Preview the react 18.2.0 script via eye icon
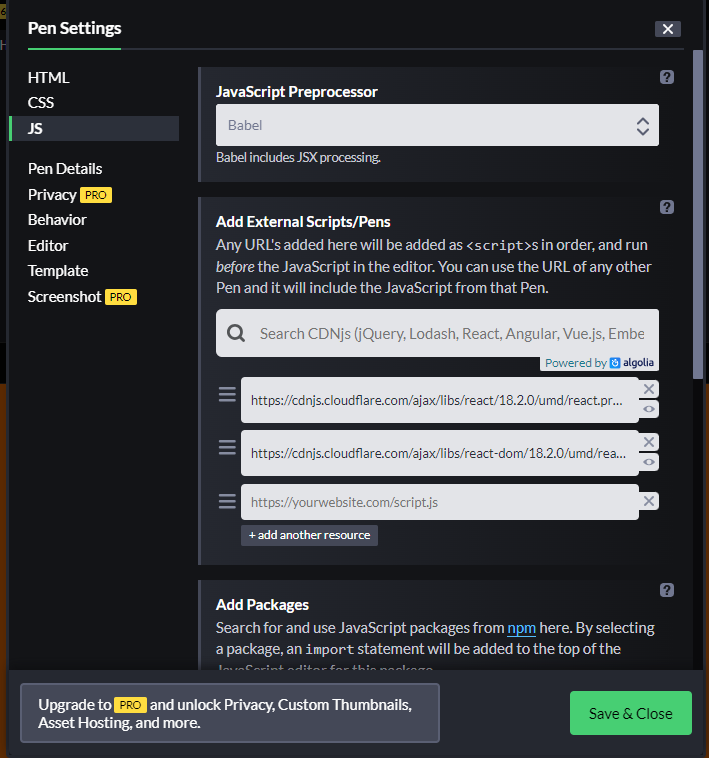The width and height of the screenshot is (709, 758). tap(649, 409)
